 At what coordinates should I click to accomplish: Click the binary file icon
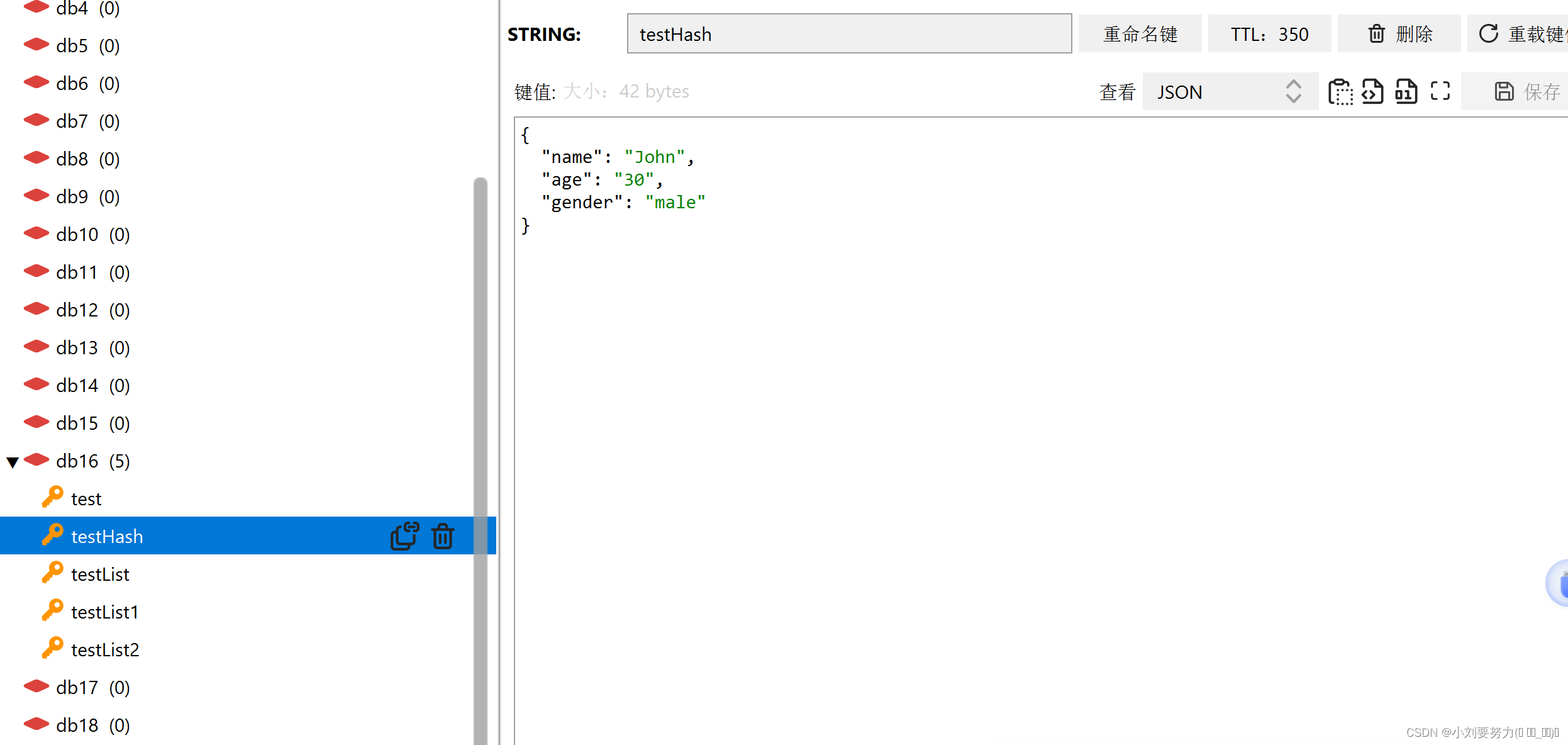1406,92
